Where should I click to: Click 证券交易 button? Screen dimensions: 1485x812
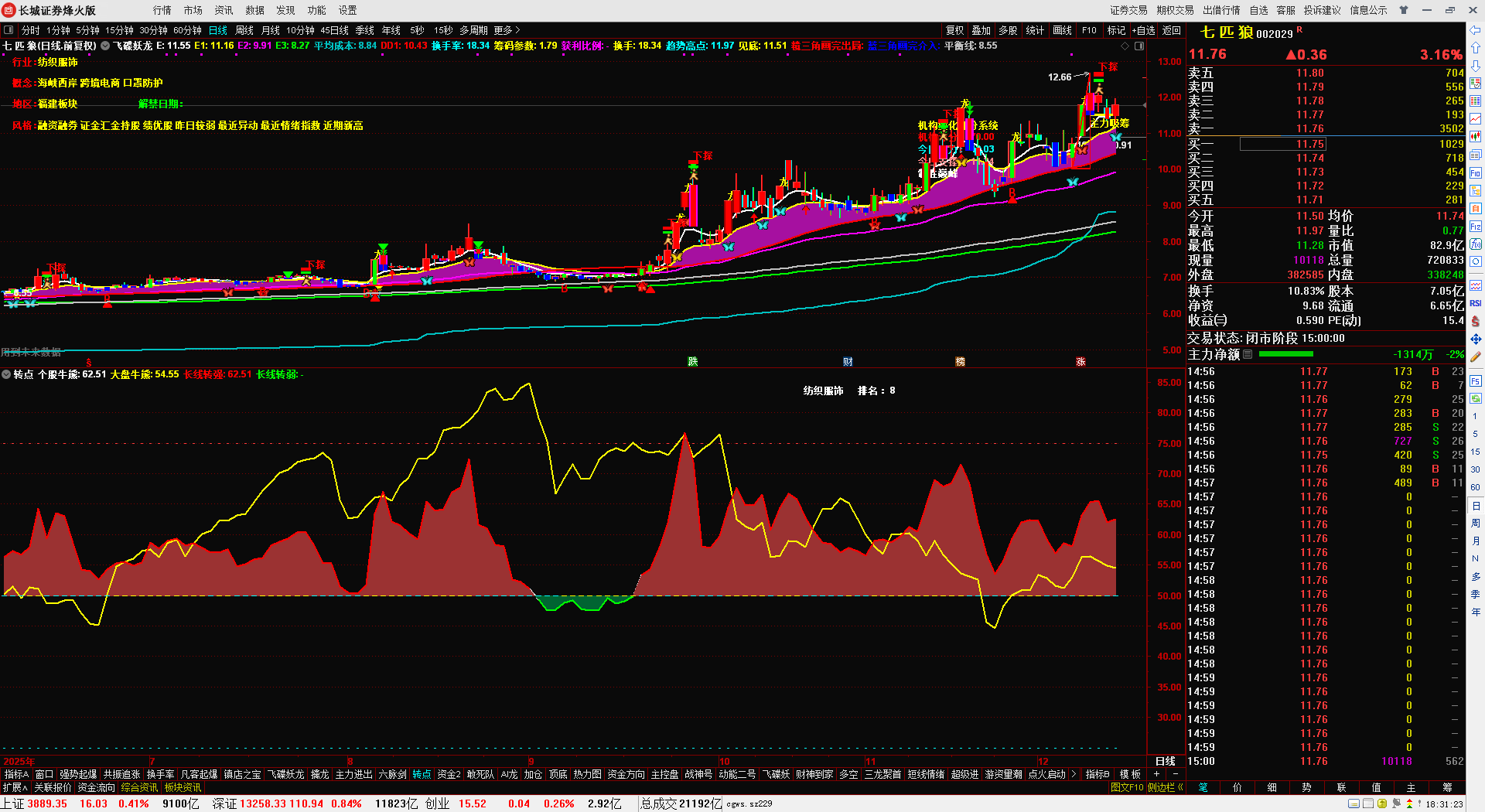click(x=1129, y=10)
